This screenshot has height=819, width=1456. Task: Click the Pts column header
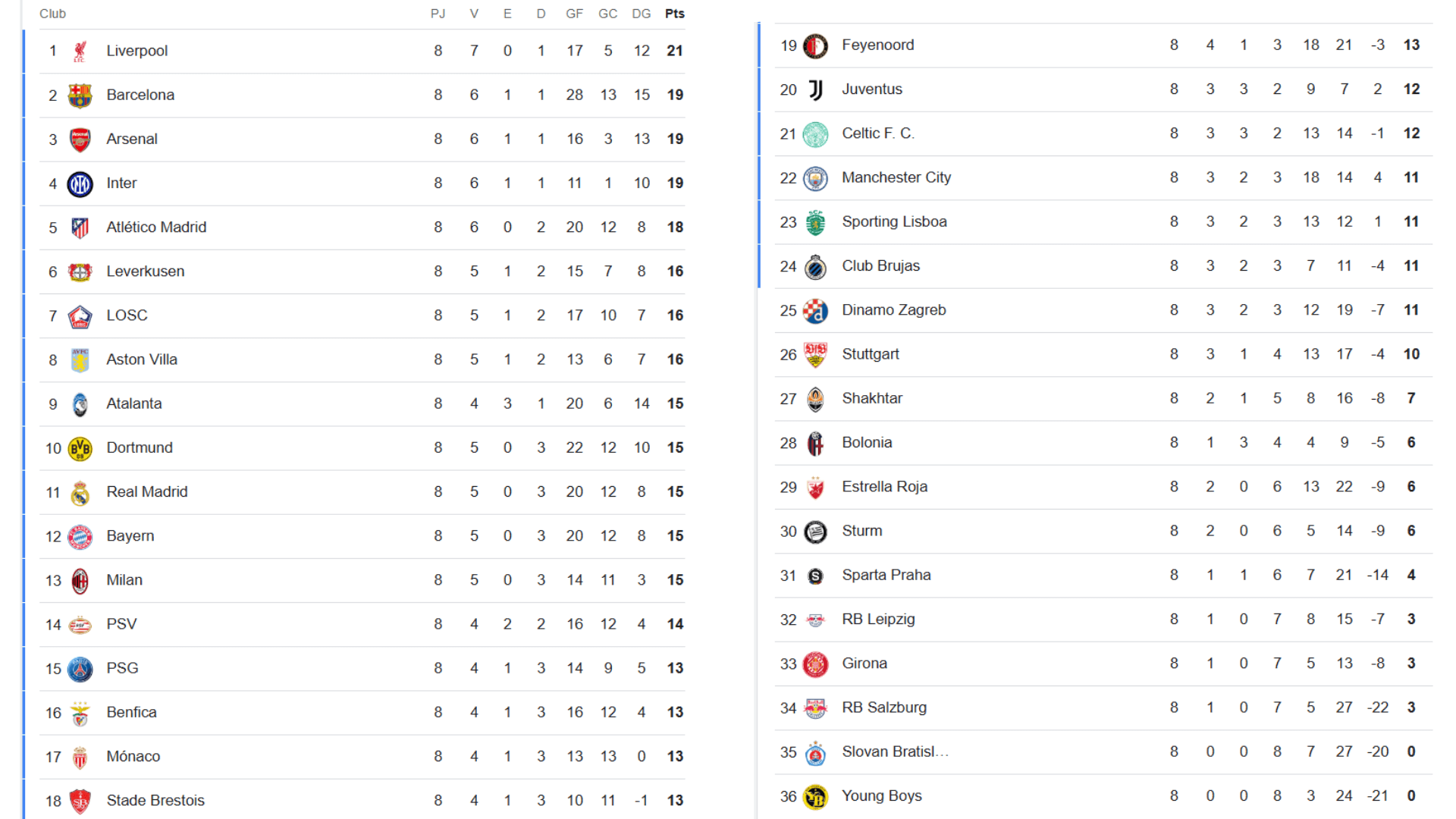(674, 14)
